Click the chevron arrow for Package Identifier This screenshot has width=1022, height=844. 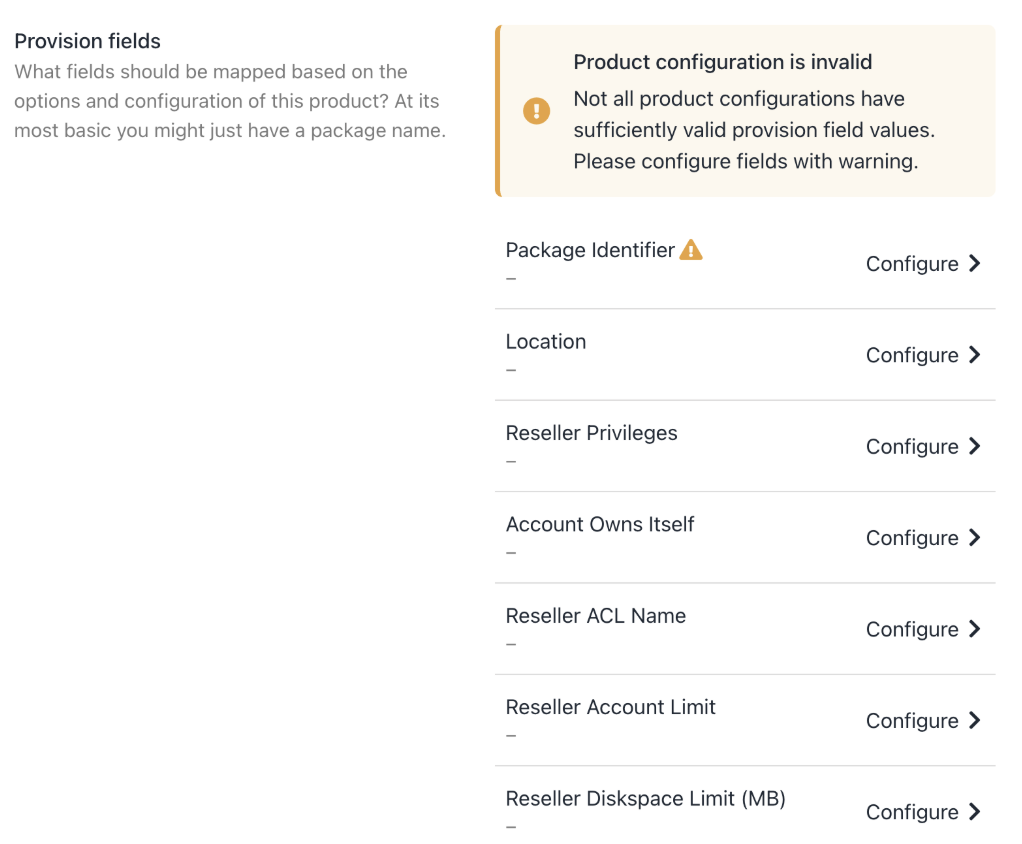coord(975,264)
